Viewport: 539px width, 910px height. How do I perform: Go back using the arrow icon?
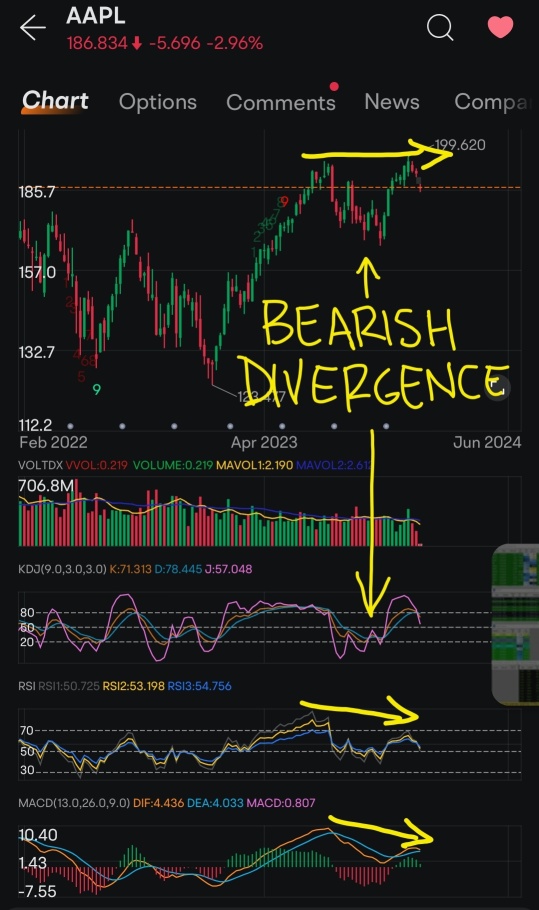(x=32, y=27)
